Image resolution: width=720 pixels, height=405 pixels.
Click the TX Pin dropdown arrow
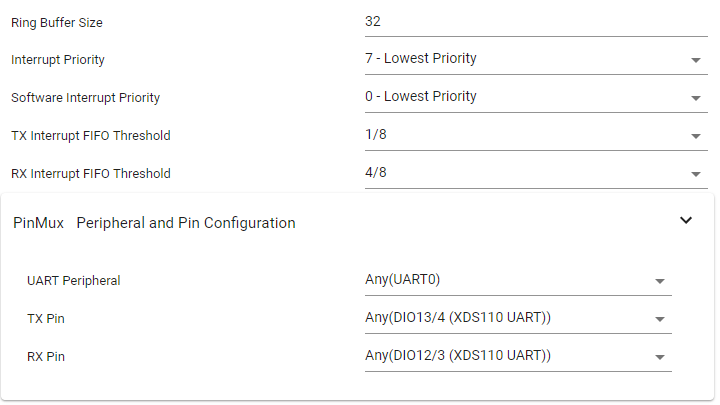click(x=660, y=319)
